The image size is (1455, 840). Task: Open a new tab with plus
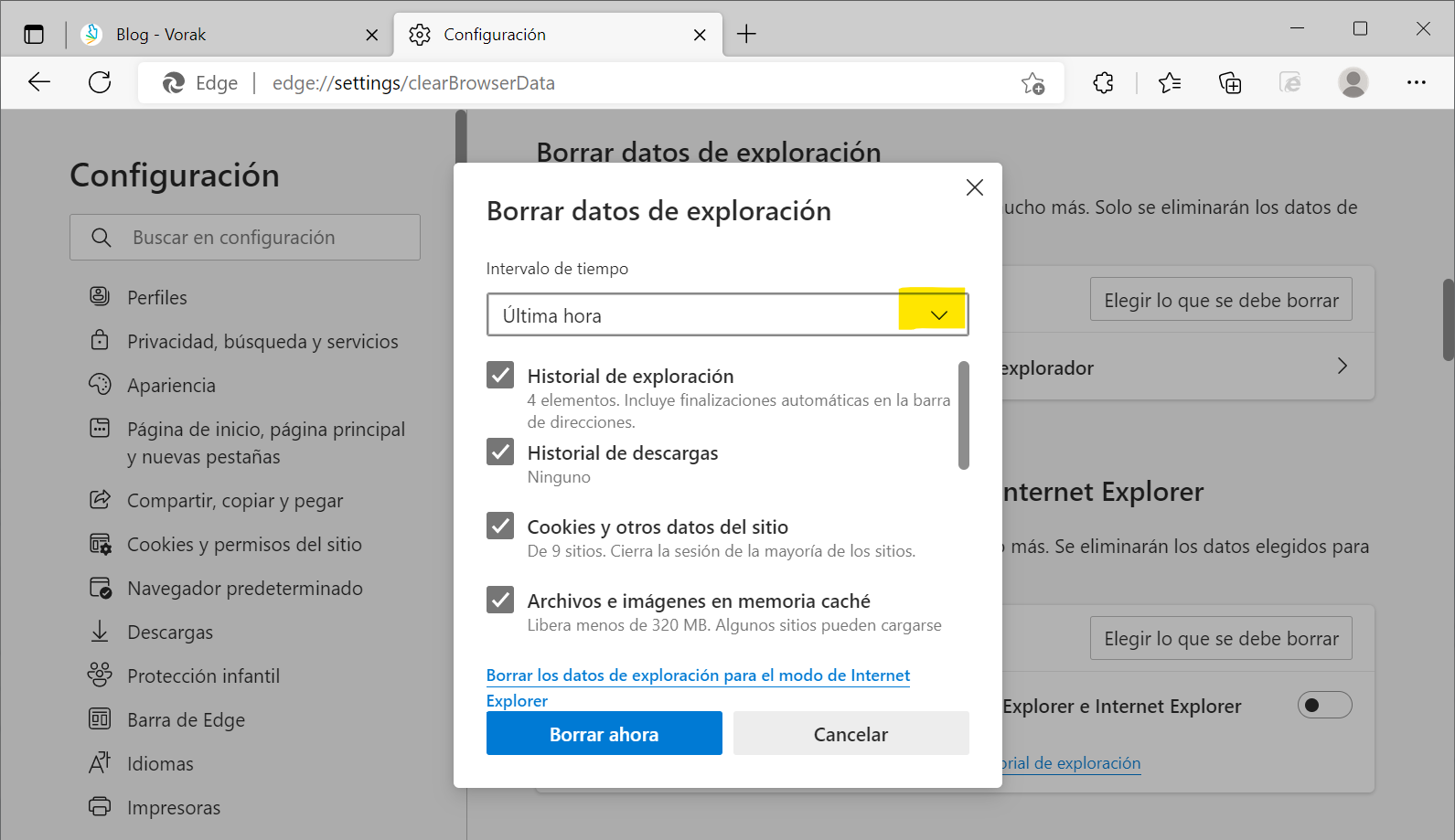click(x=746, y=34)
